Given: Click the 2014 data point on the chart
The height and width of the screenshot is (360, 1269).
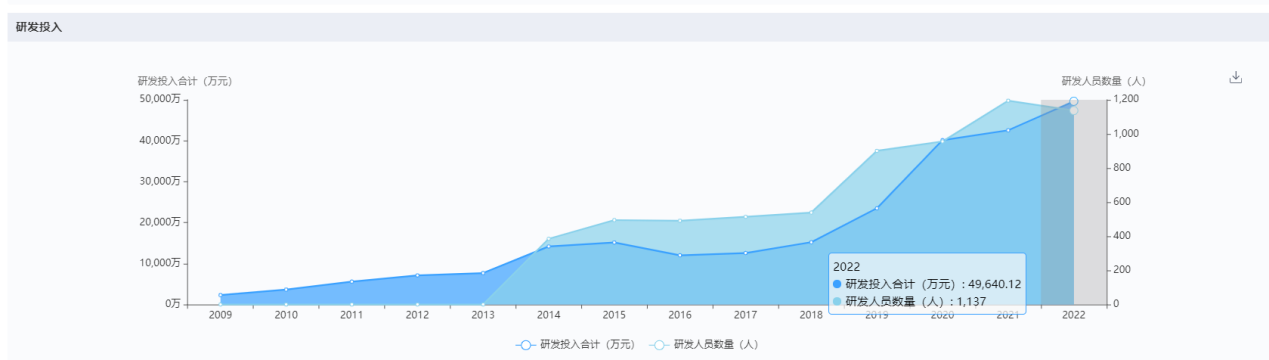Looking at the screenshot, I should [x=548, y=246].
